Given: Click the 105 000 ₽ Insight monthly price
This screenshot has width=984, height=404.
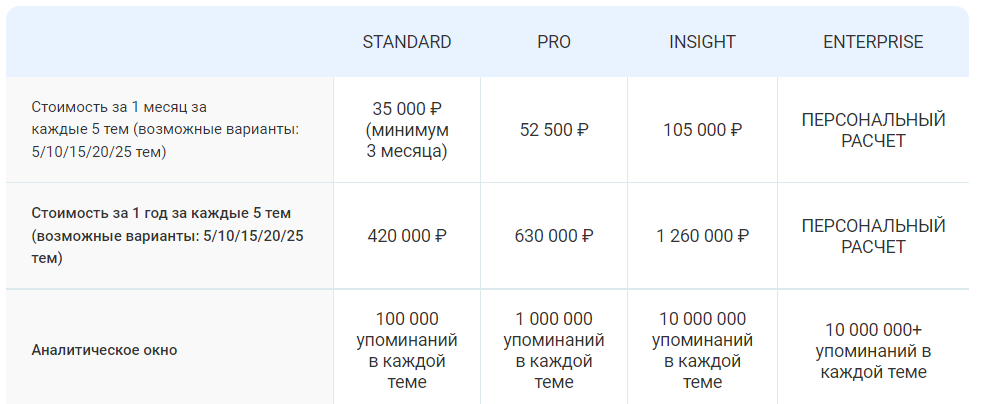Looking at the screenshot, I should pos(702,130).
